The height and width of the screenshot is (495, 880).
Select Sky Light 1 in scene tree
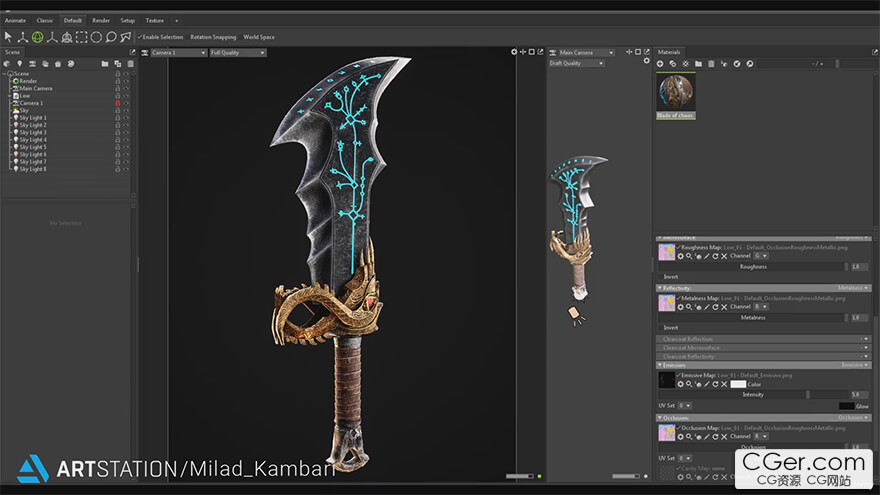[33, 118]
